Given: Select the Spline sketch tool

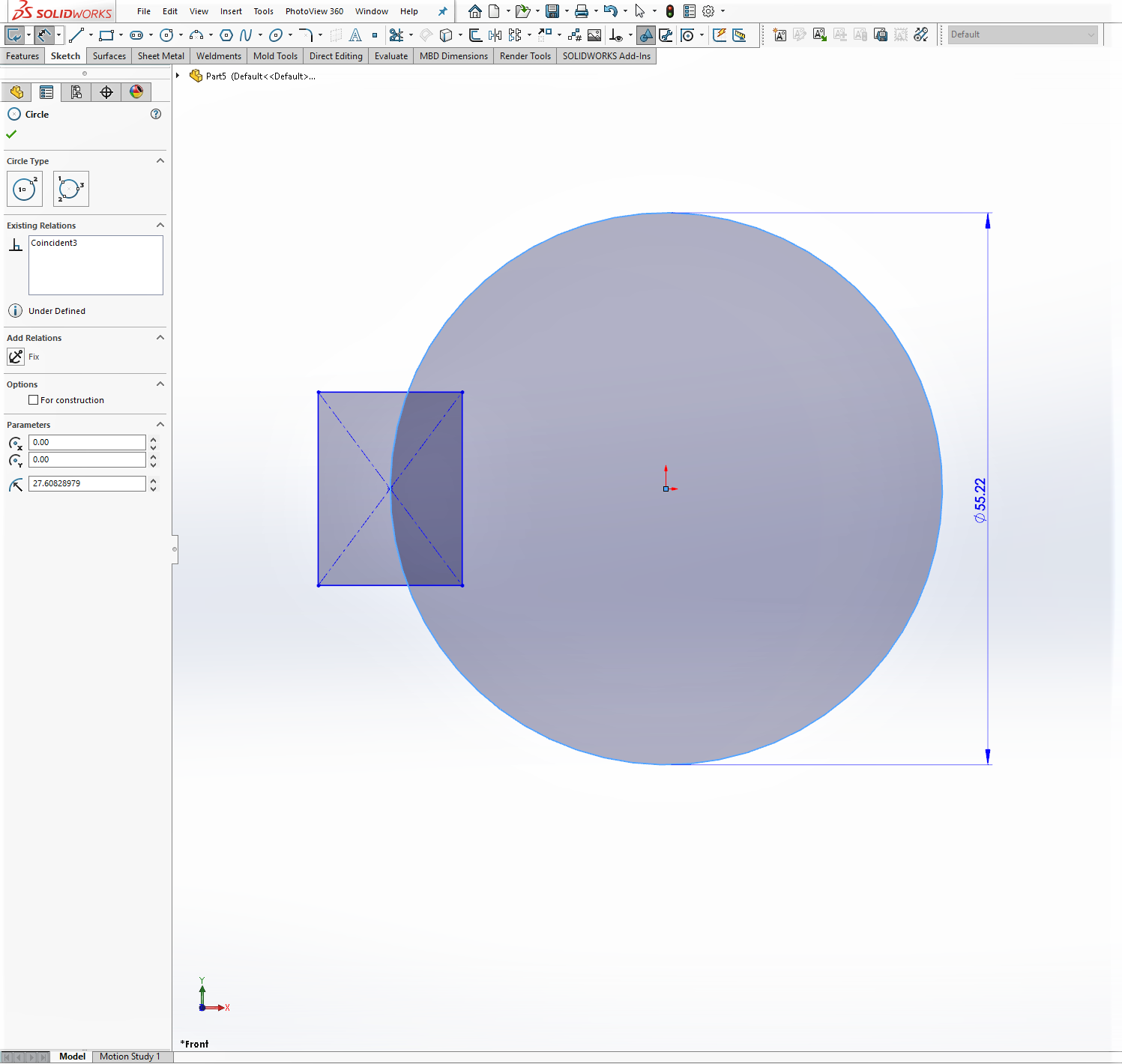Looking at the screenshot, I should (x=246, y=35).
